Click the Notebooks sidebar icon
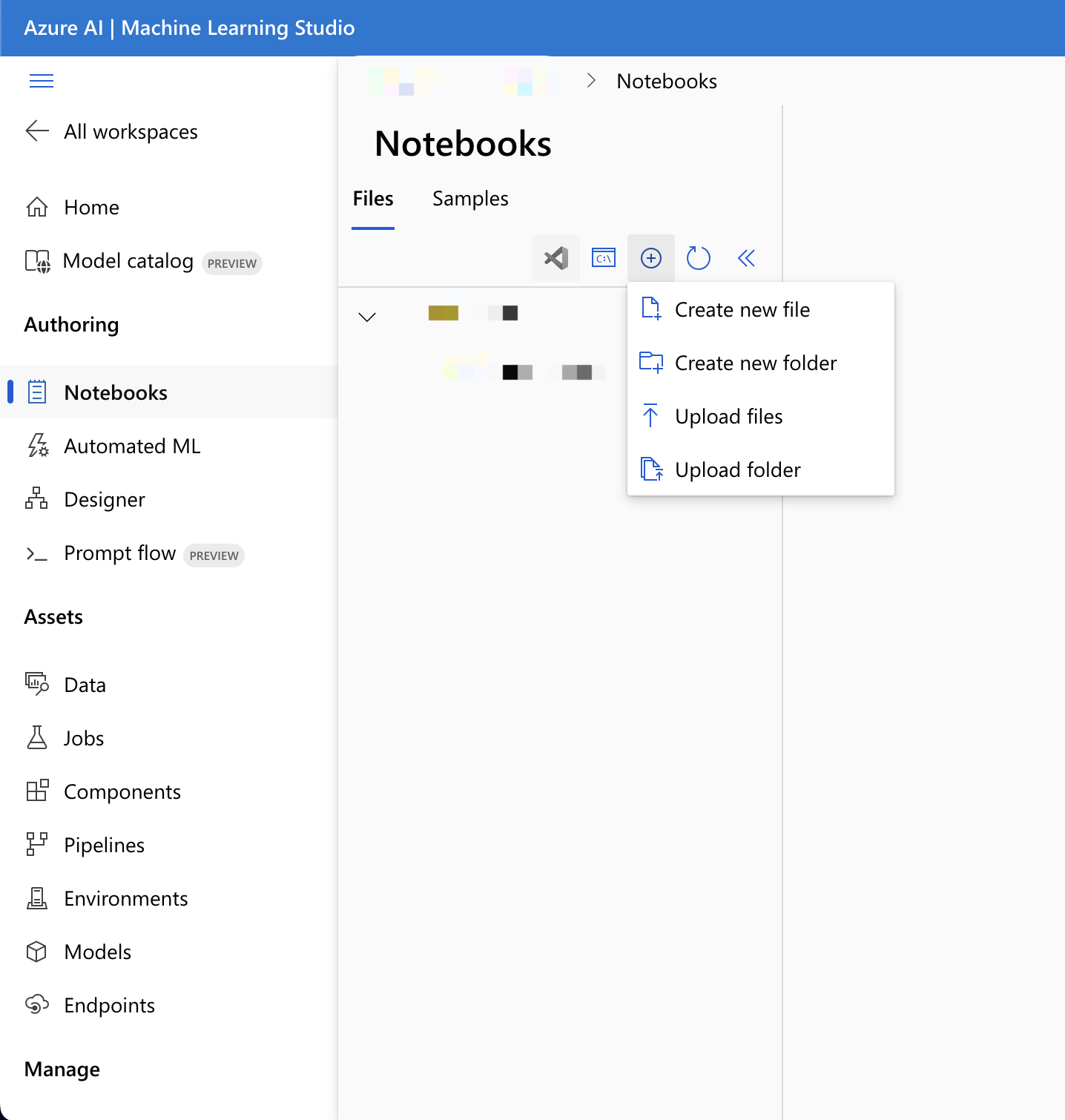1065x1120 pixels. (37, 392)
